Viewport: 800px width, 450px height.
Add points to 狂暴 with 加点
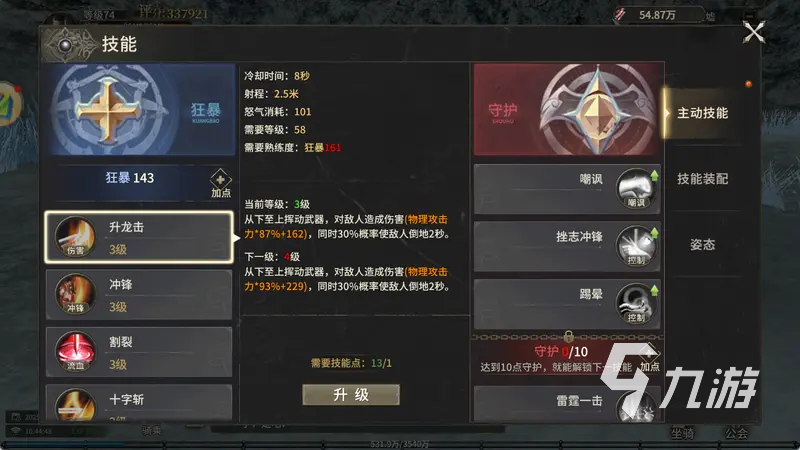[x=220, y=184]
